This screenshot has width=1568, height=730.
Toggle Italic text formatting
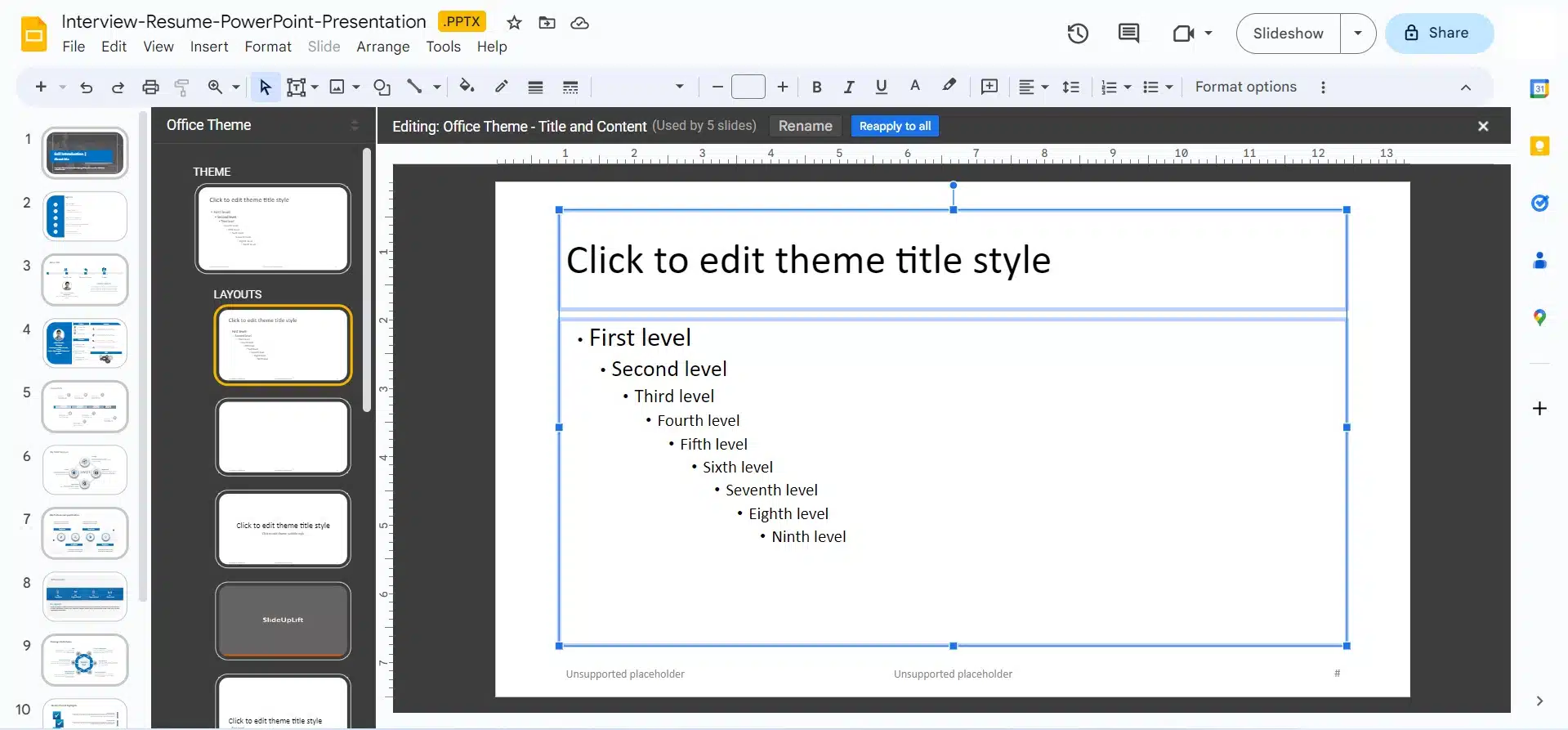point(849,87)
